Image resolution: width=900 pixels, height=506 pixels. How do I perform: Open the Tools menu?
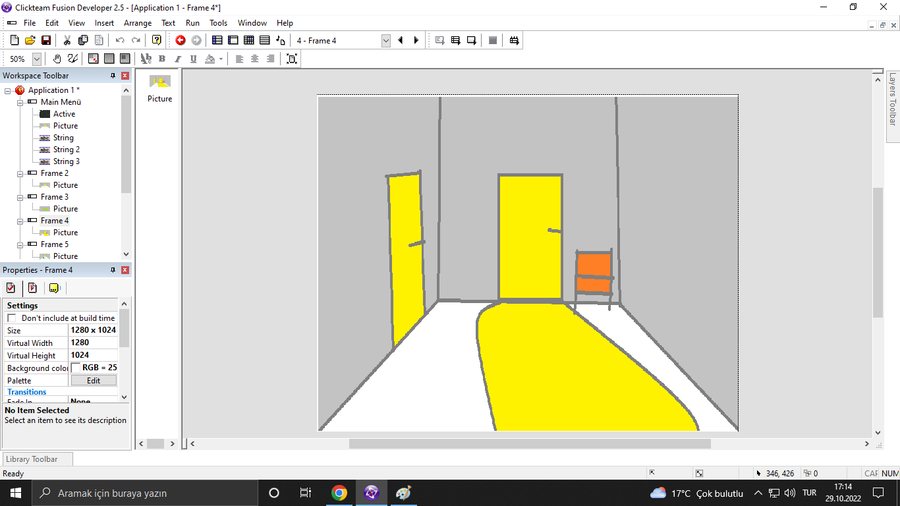coord(218,23)
